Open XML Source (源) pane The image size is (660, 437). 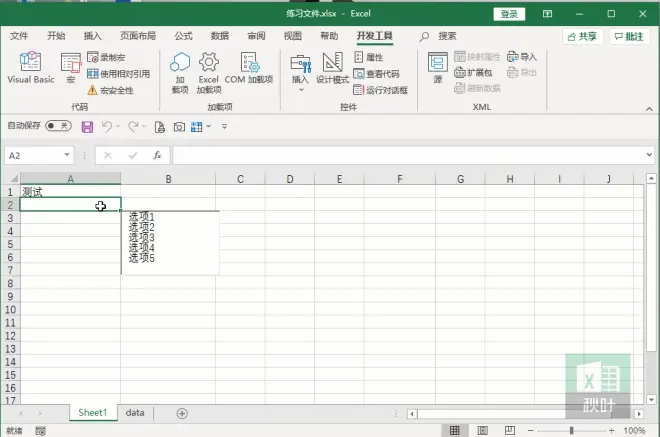click(438, 67)
